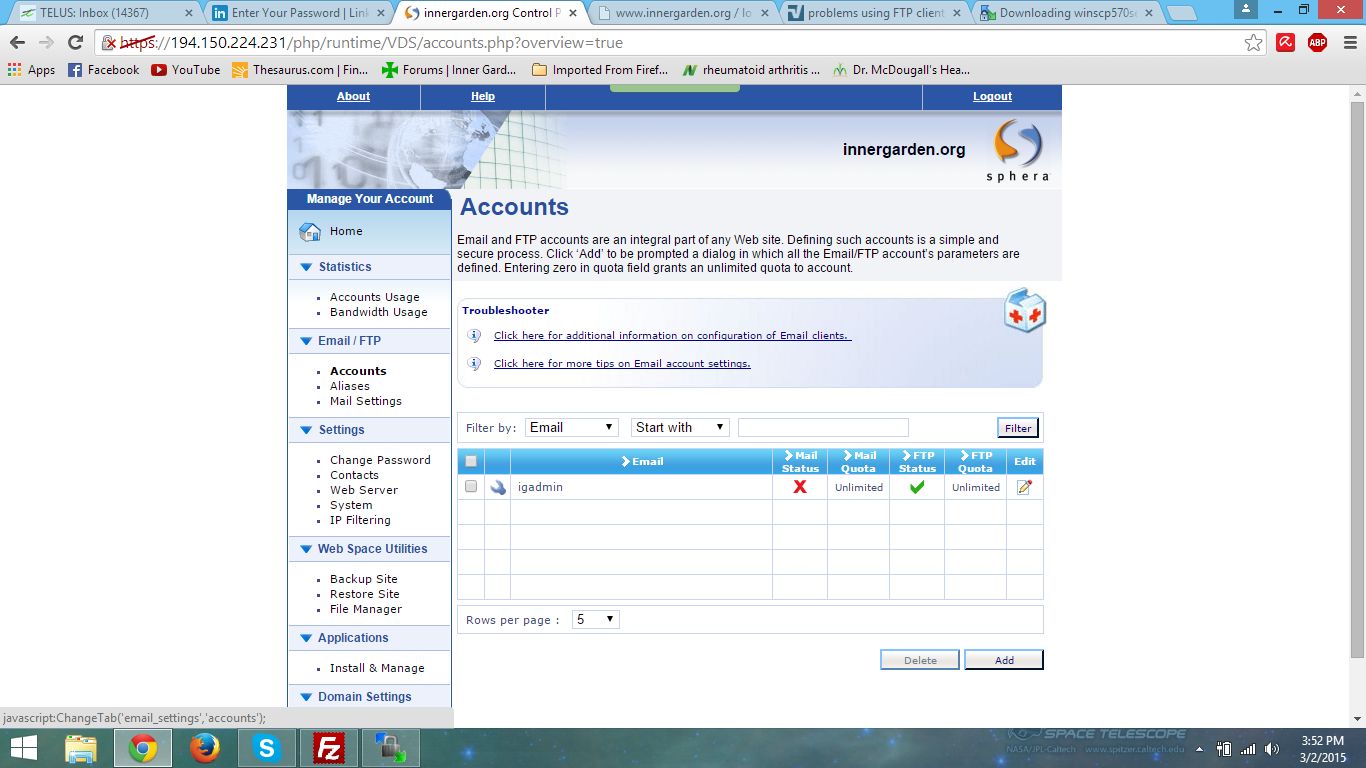
Task: Open Aliases under Email / FTP
Action: pyautogui.click(x=350, y=386)
